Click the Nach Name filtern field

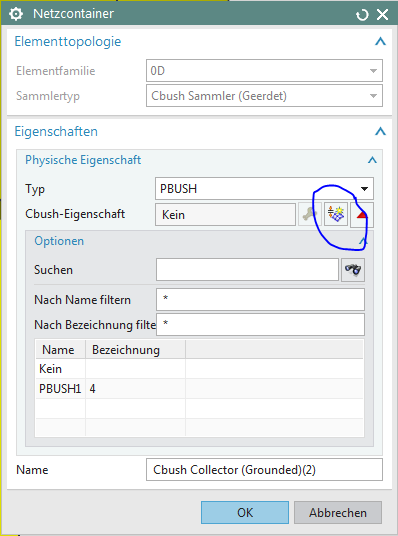coord(260,299)
